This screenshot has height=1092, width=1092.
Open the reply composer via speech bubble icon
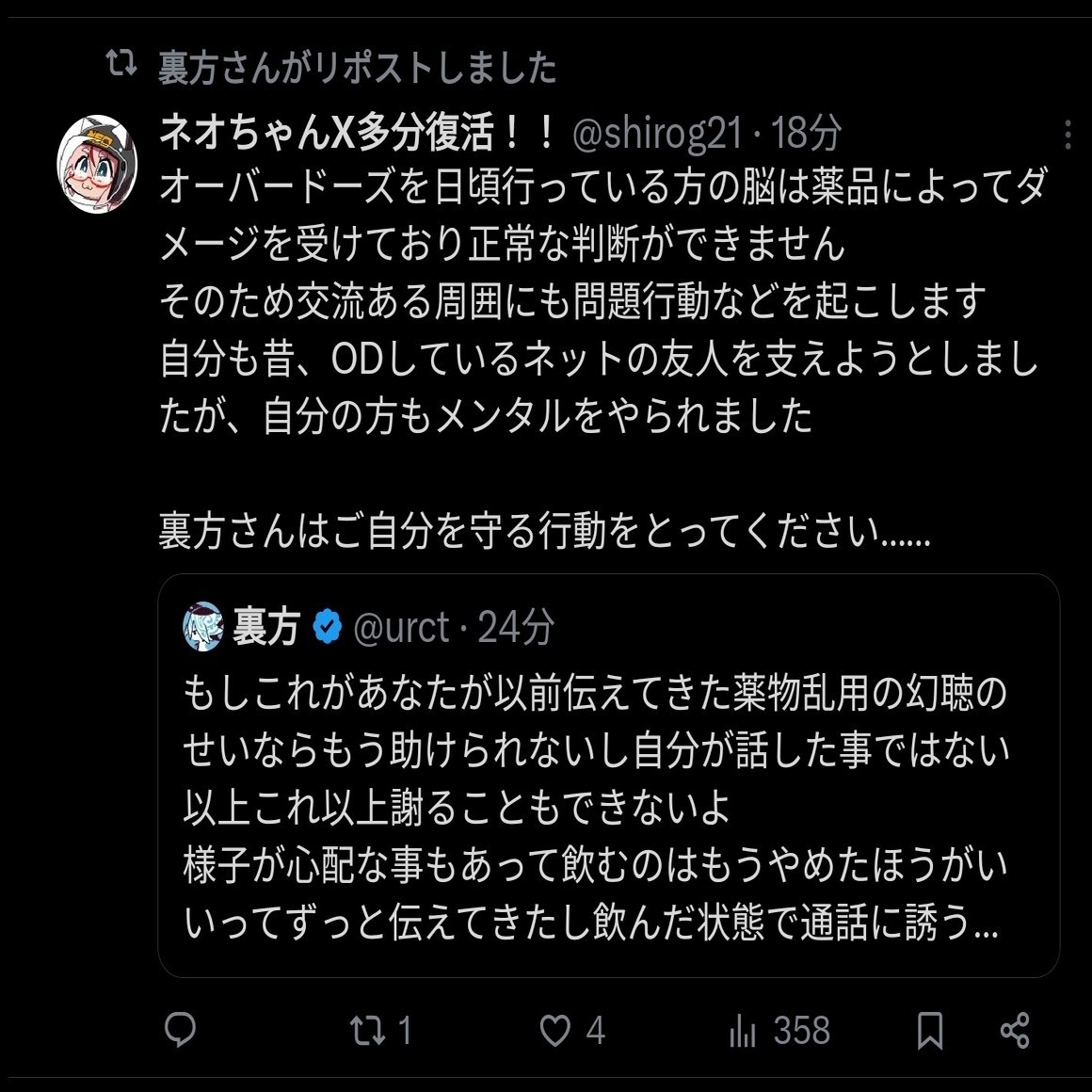[180, 1031]
